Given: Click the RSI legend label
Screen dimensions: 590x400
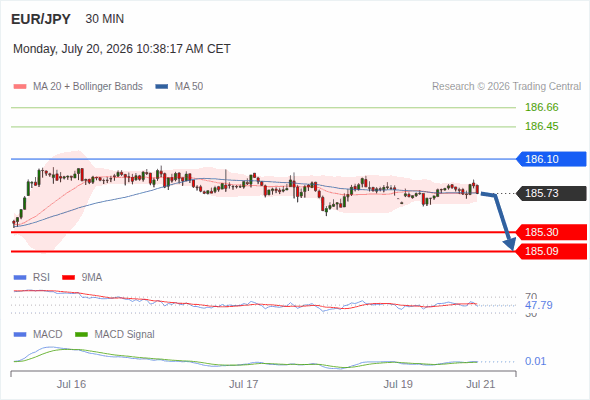Looking at the screenshot, I should point(41,278).
